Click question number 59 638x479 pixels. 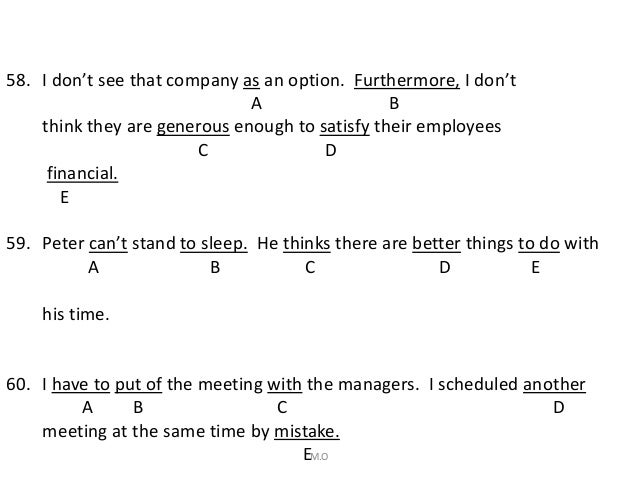click(18, 244)
